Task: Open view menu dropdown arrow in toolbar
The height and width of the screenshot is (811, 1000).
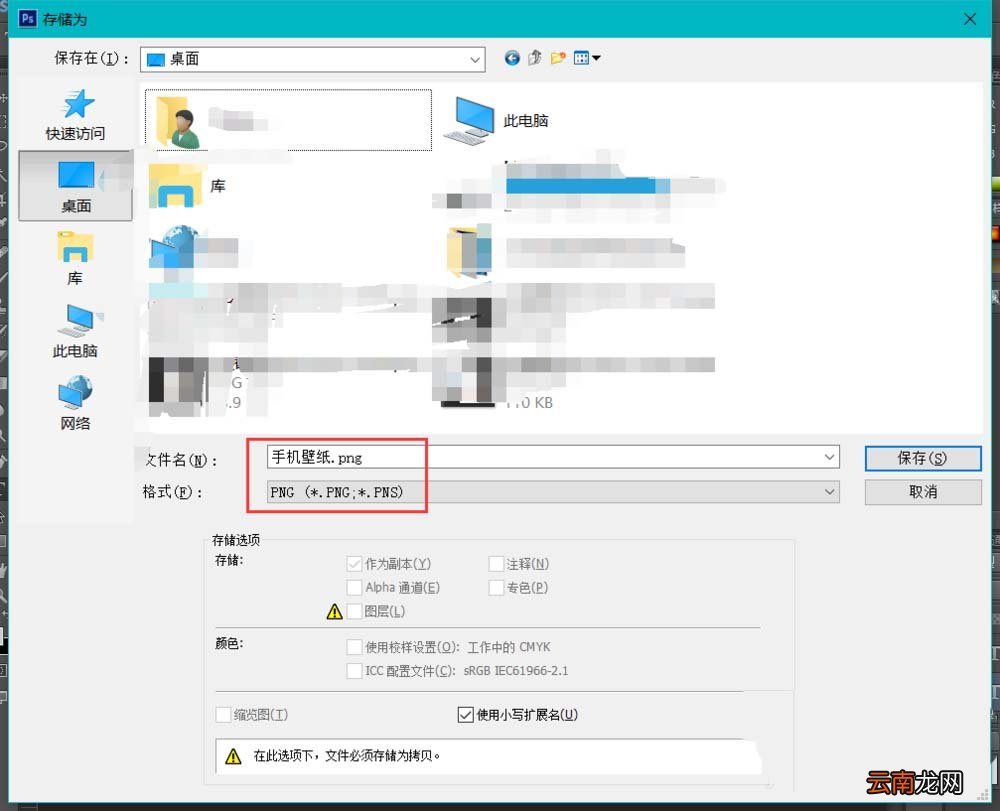Action: point(596,58)
